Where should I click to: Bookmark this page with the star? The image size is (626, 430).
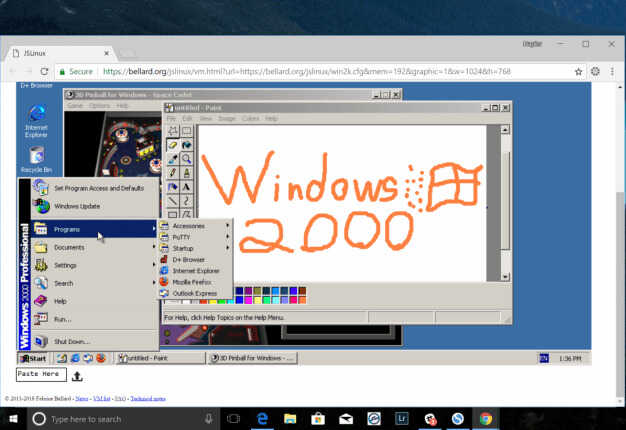pos(578,71)
